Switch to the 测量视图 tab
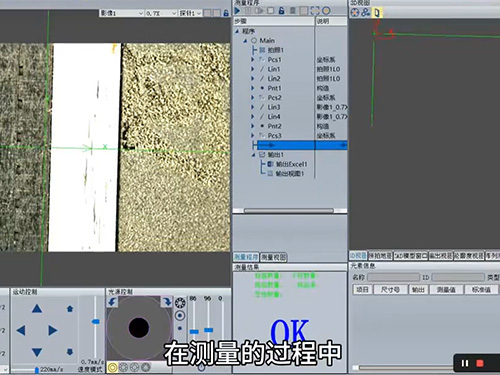 tap(273, 257)
